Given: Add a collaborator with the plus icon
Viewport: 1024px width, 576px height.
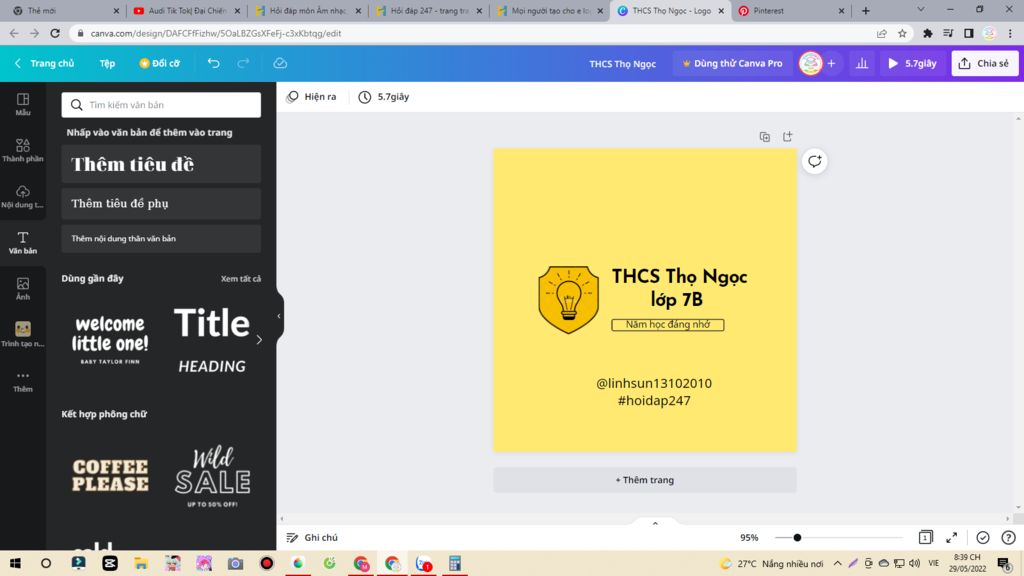Looking at the screenshot, I should [x=831, y=63].
